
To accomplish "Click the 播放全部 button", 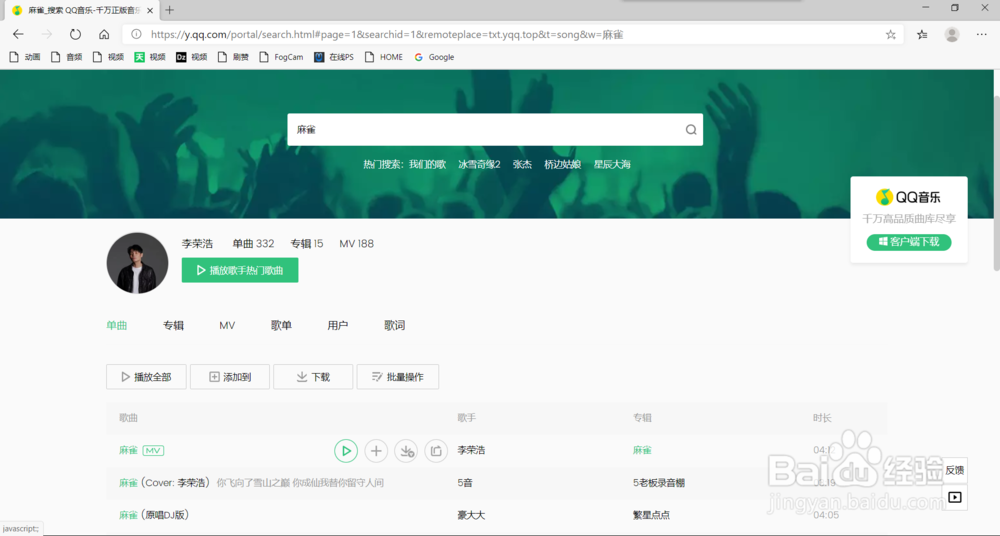I will point(146,376).
